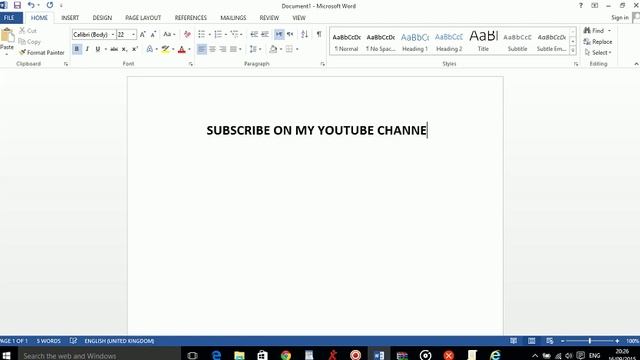The width and height of the screenshot is (640, 360).
Task: Toggle Bold formatting
Action: (x=76, y=49)
